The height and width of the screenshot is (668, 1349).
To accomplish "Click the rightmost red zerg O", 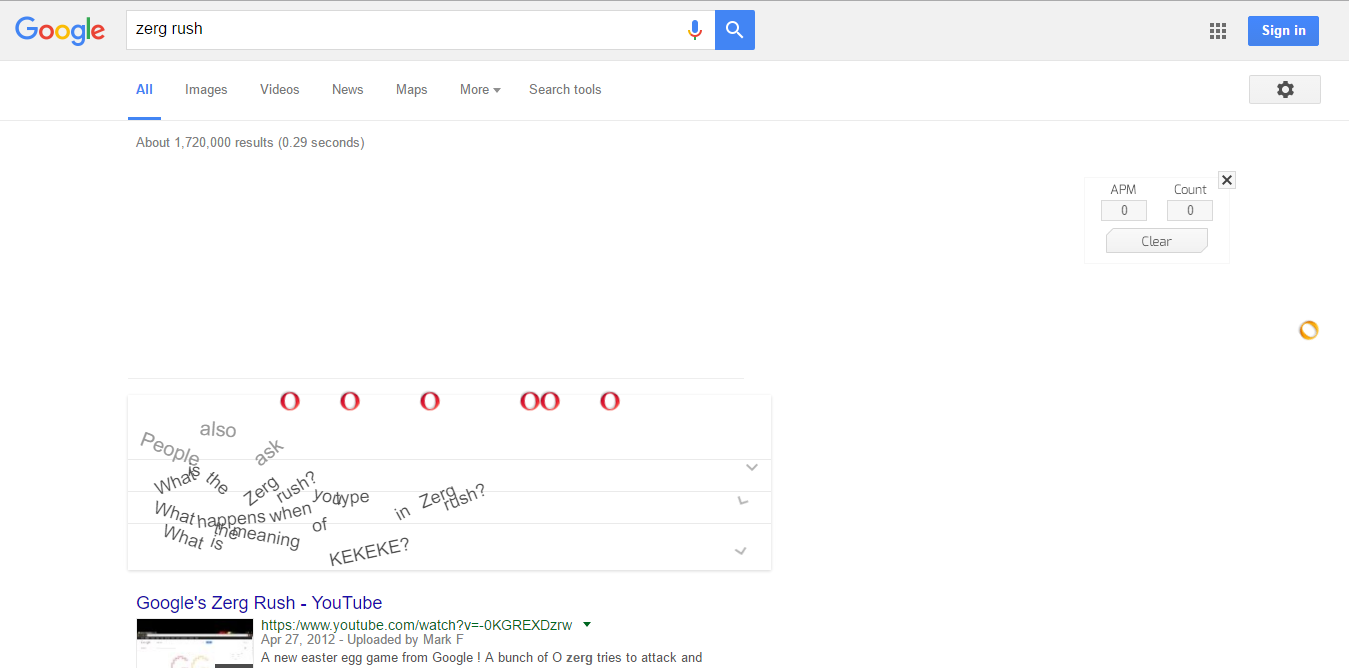I will point(610,401).
